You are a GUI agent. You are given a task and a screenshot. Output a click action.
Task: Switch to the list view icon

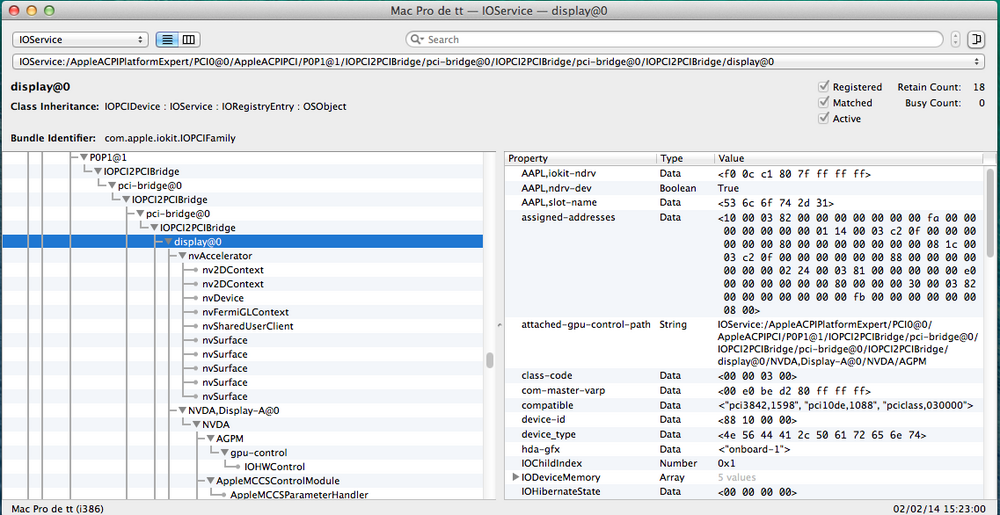pos(168,39)
